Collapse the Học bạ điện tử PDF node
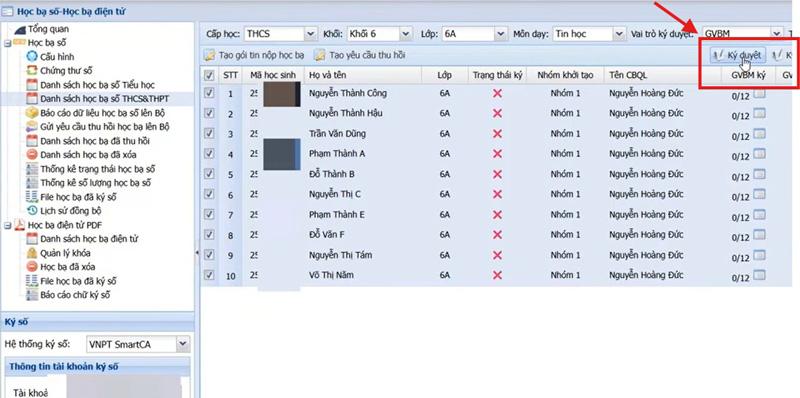The height and width of the screenshot is (398, 800). click(x=8, y=225)
